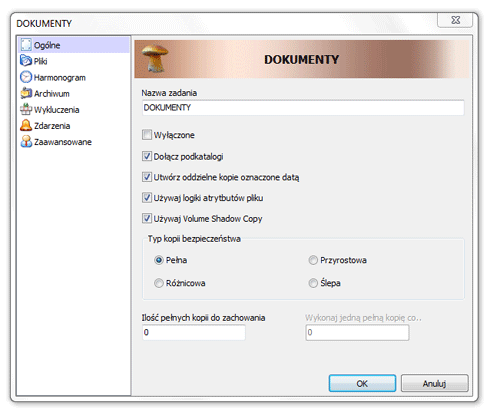Open the Harmonogram clock icon

26,77
